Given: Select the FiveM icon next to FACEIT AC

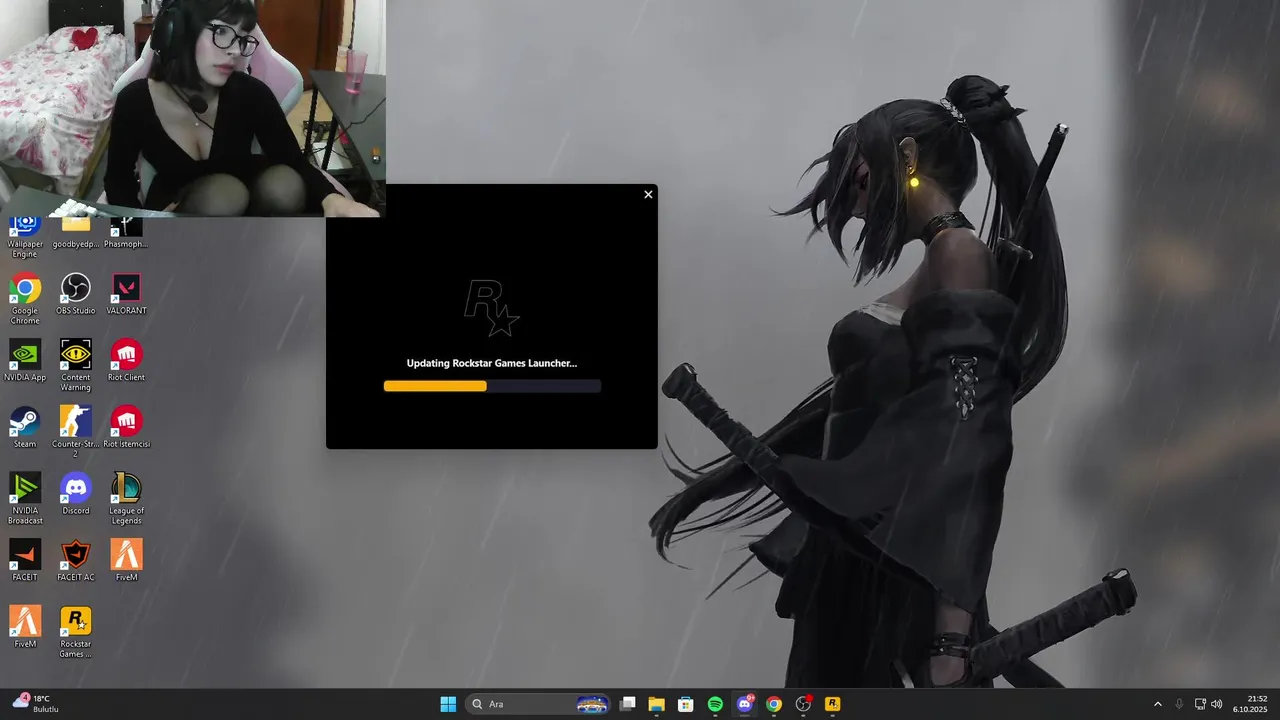Looking at the screenshot, I should tap(126, 561).
